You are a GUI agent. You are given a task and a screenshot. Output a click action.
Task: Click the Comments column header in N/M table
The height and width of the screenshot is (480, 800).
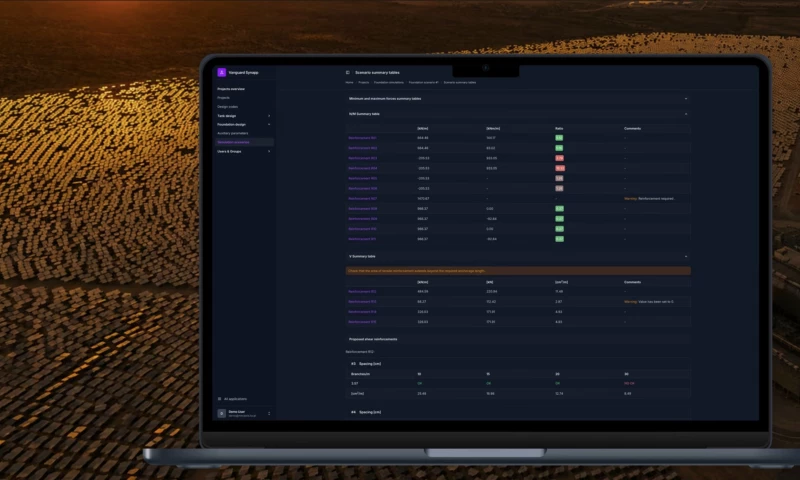click(632, 129)
